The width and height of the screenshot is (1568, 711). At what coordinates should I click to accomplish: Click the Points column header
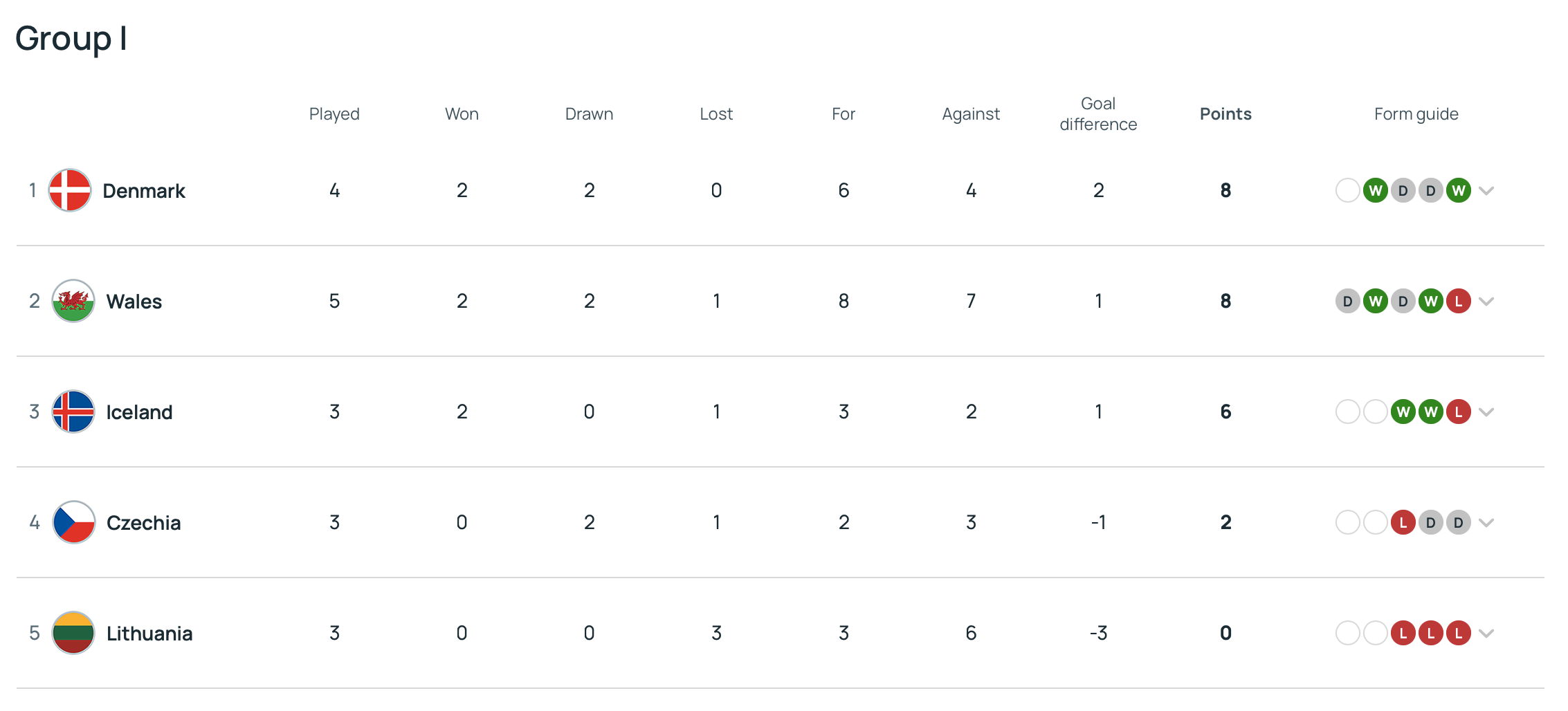(1225, 114)
